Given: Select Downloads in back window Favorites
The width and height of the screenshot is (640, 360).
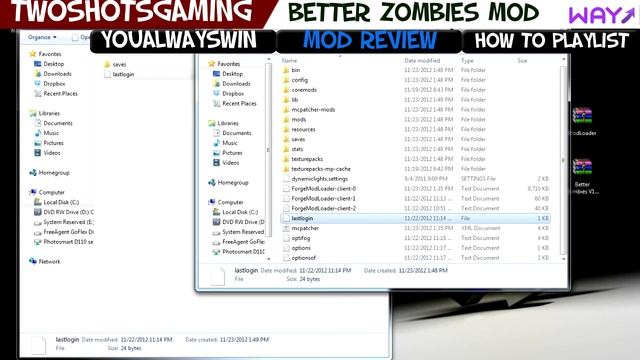Looking at the screenshot, I should [x=57, y=74].
